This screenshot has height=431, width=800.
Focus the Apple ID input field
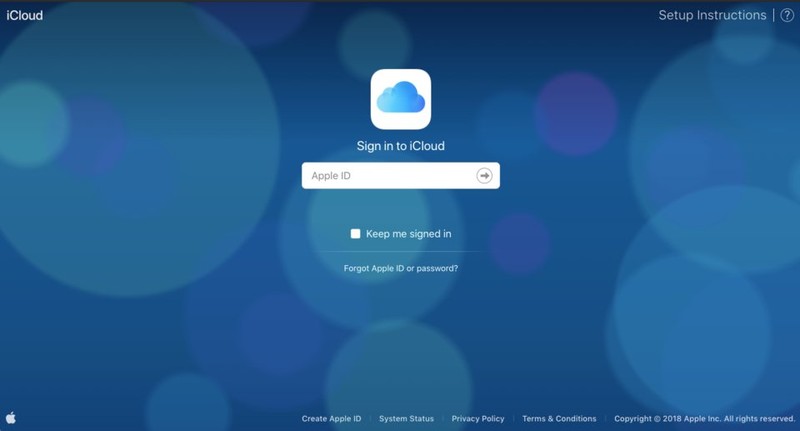401,175
